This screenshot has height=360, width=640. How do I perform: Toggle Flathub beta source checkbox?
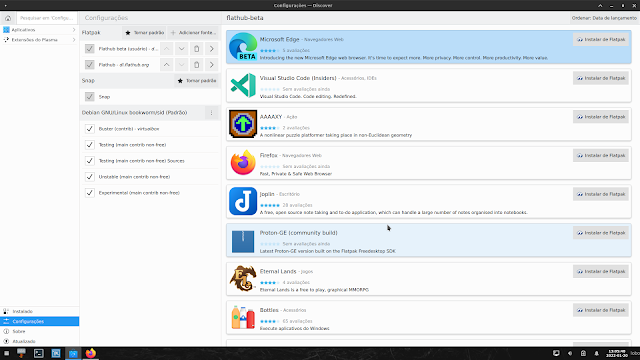90,49
